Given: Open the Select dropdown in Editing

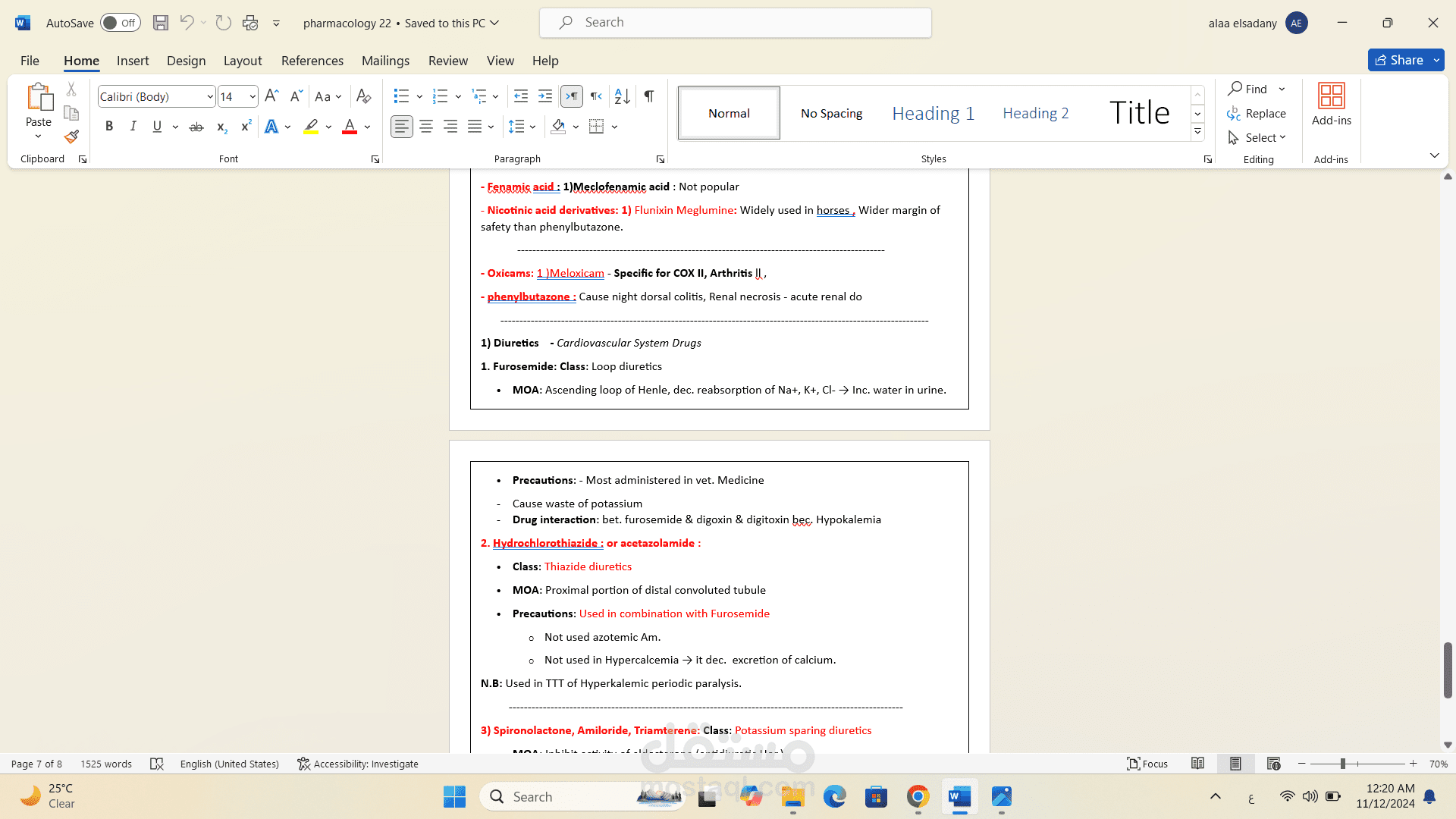Looking at the screenshot, I should pyautogui.click(x=1257, y=137).
